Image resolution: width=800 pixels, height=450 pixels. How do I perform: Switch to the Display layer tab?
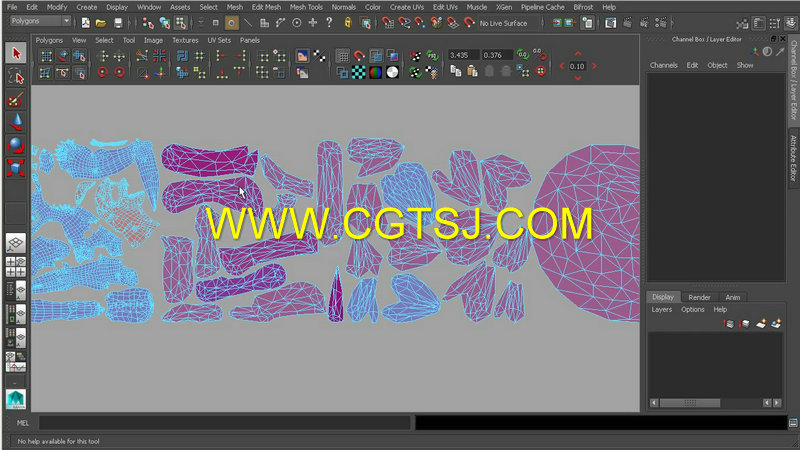(663, 297)
